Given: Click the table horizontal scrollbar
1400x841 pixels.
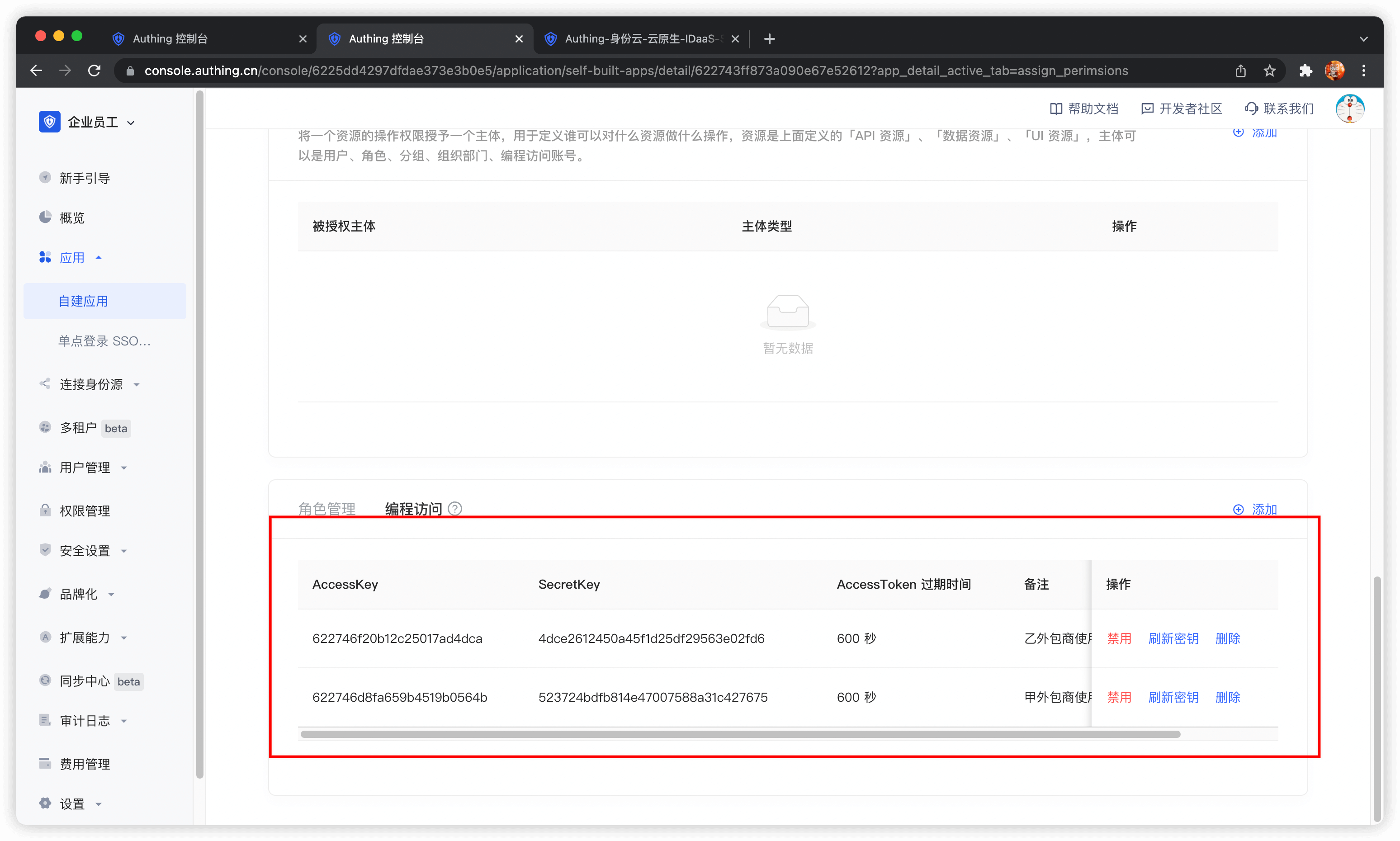Looking at the screenshot, I should pos(740,734).
